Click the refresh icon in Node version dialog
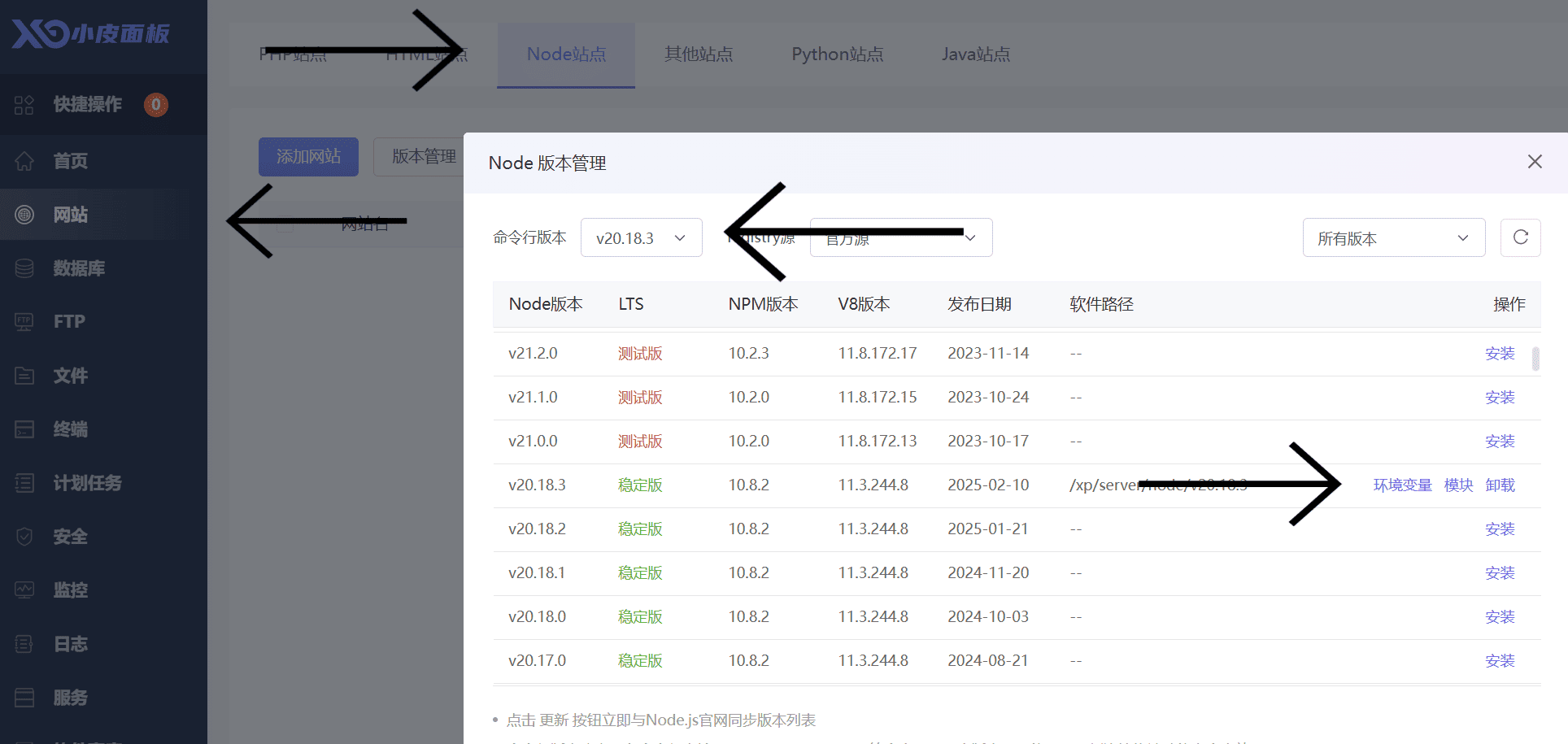 1520,237
